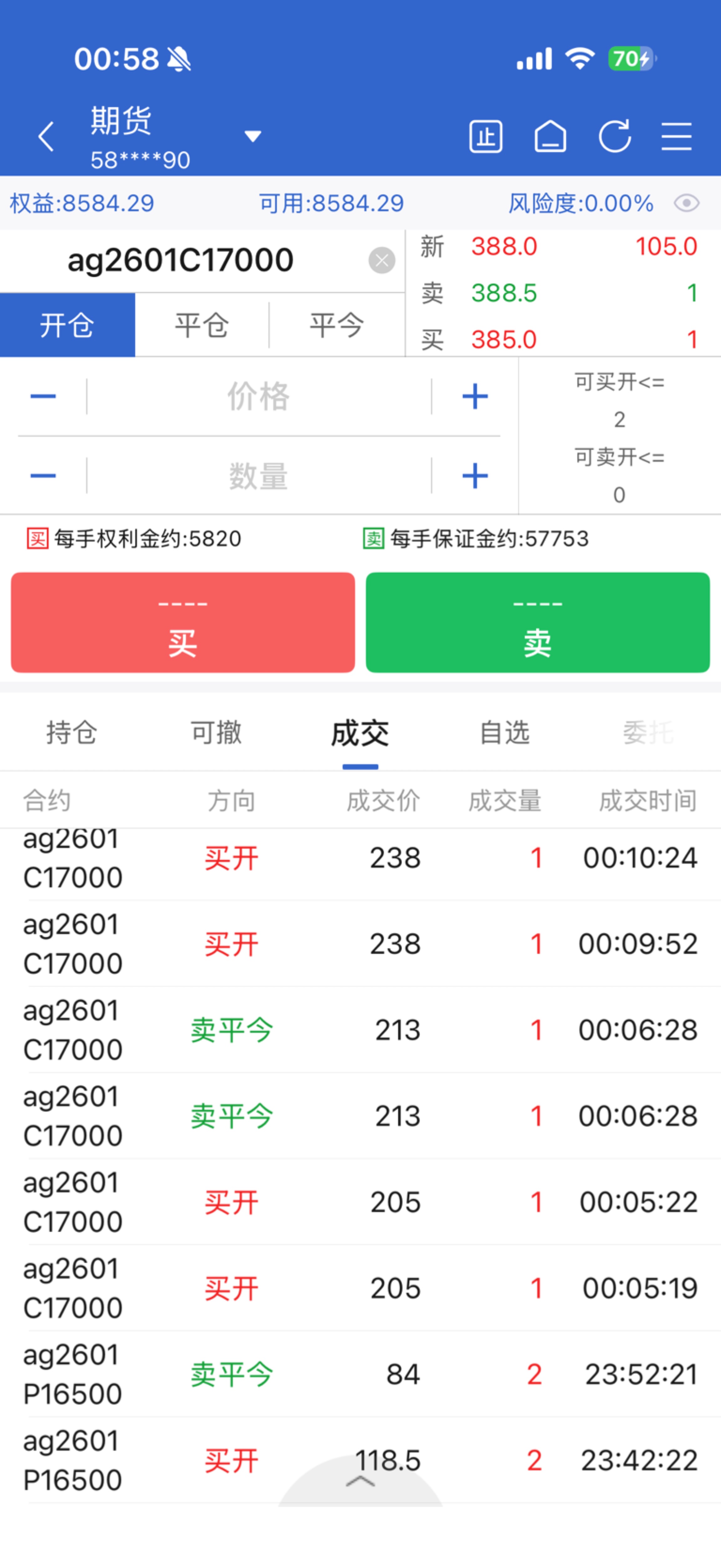Image resolution: width=721 pixels, height=1568 pixels.
Task: Toggle account balance visibility eye icon
Action: (686, 203)
